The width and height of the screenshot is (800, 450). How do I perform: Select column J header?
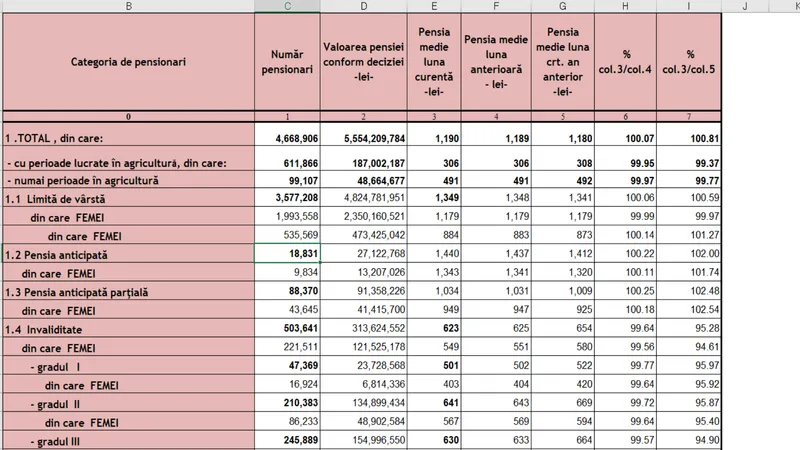(x=745, y=6)
